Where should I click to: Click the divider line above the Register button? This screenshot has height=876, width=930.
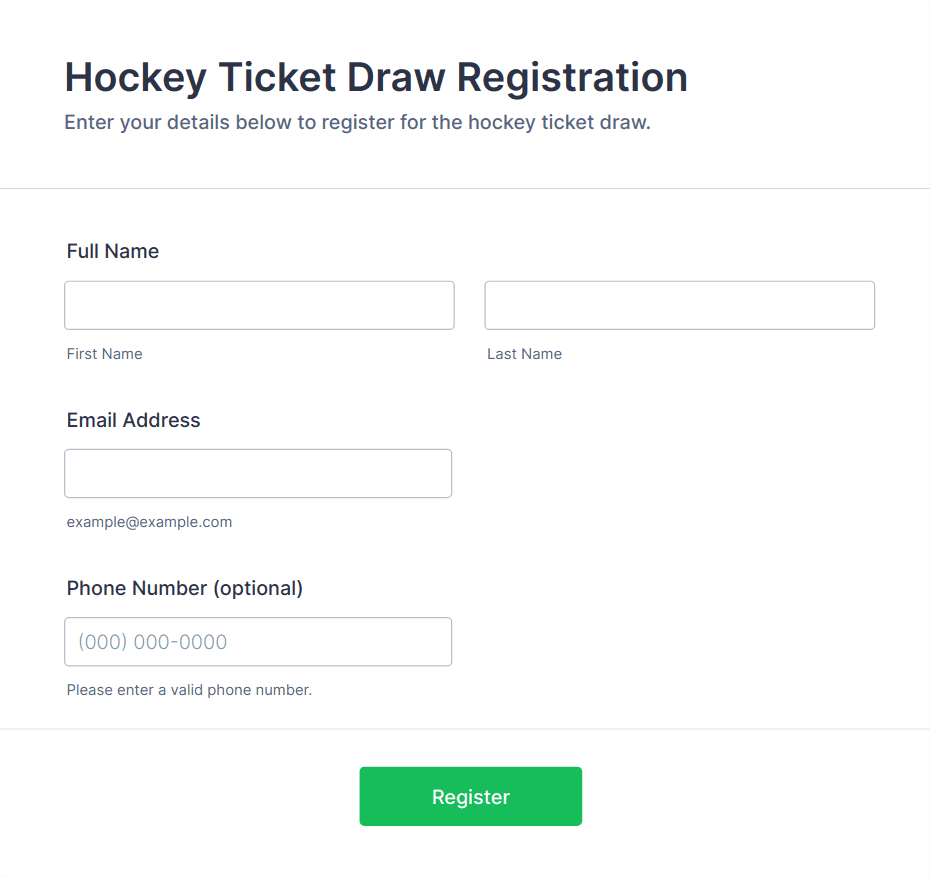[465, 729]
